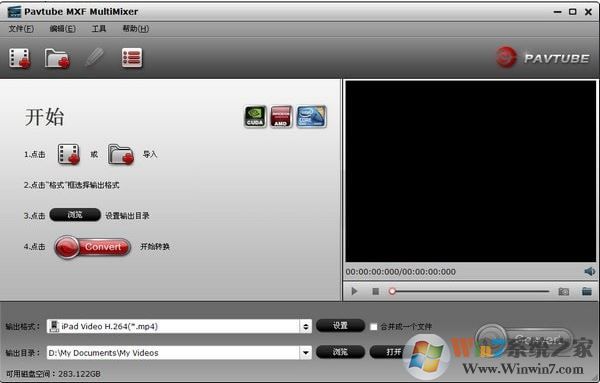The width and height of the screenshot is (600, 383).
Task: Open snapshot folder icon beside the camera
Action: (x=587, y=291)
